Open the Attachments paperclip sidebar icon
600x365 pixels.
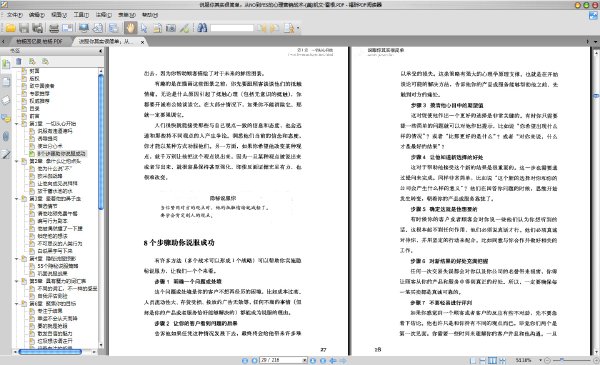tap(6, 136)
